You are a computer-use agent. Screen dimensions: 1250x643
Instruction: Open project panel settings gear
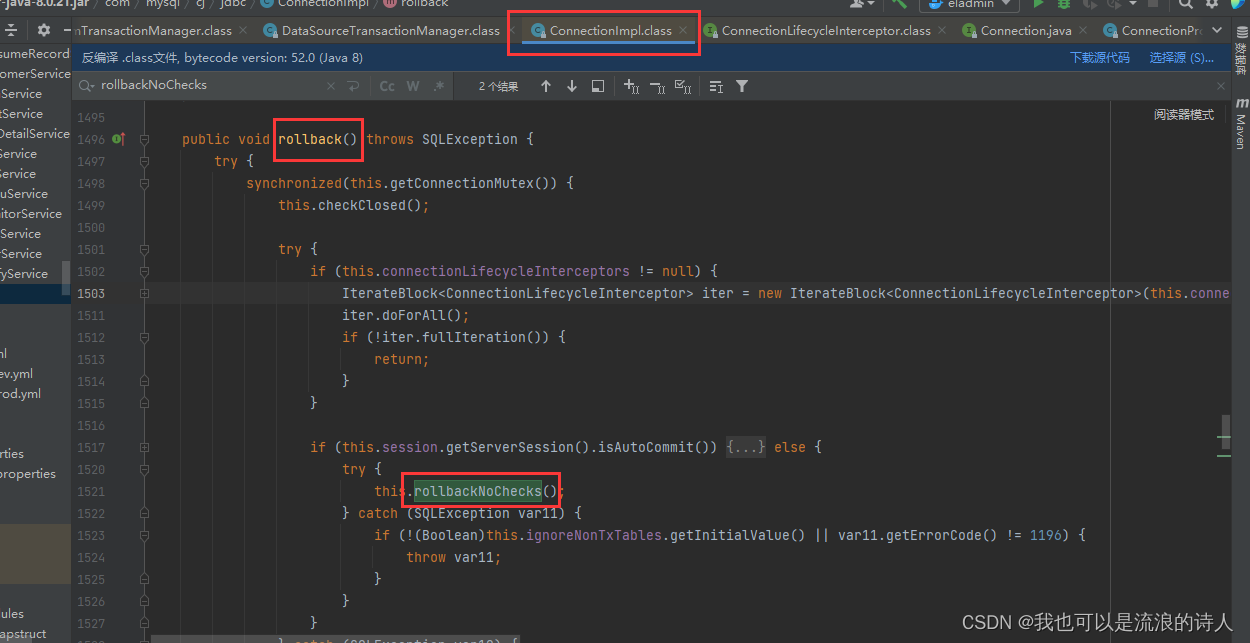click(x=43, y=31)
